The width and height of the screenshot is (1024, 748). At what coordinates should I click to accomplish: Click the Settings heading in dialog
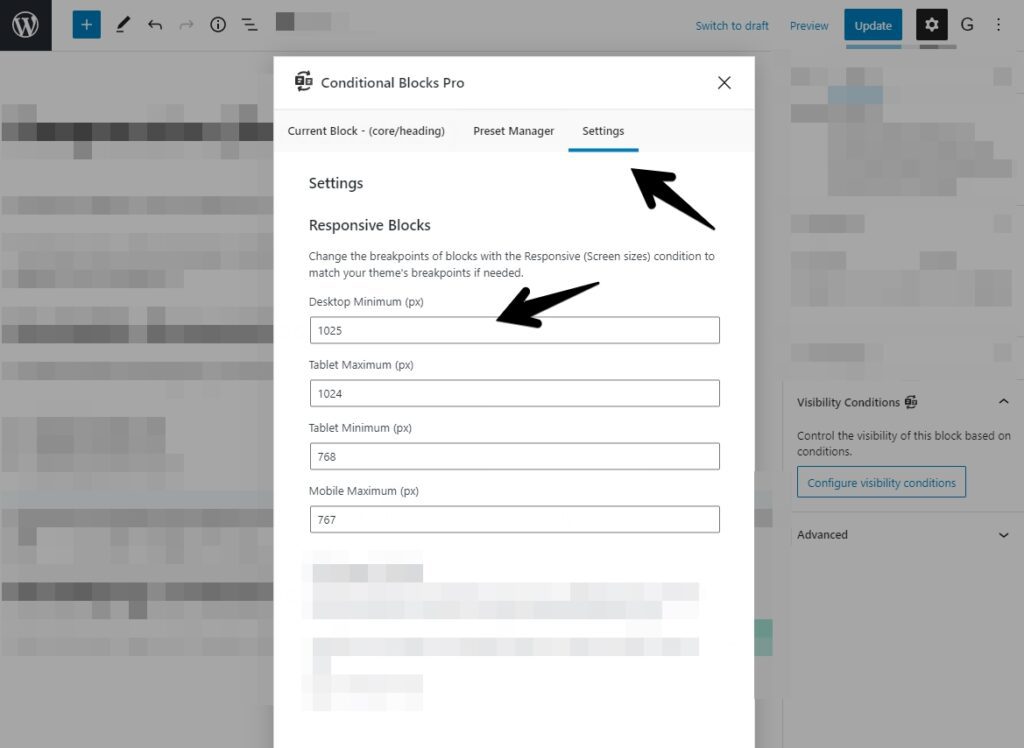point(336,184)
